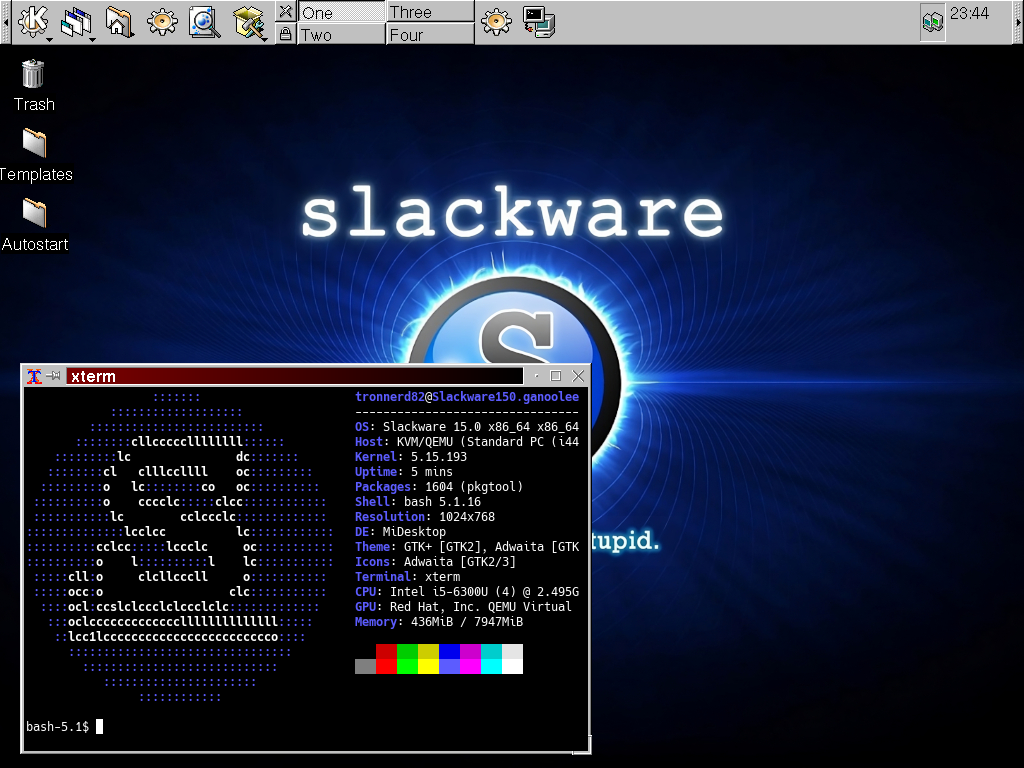Image resolution: width=1024 pixels, height=768 pixels.
Task: Launch the magnifier file search tool
Action: pos(205,22)
